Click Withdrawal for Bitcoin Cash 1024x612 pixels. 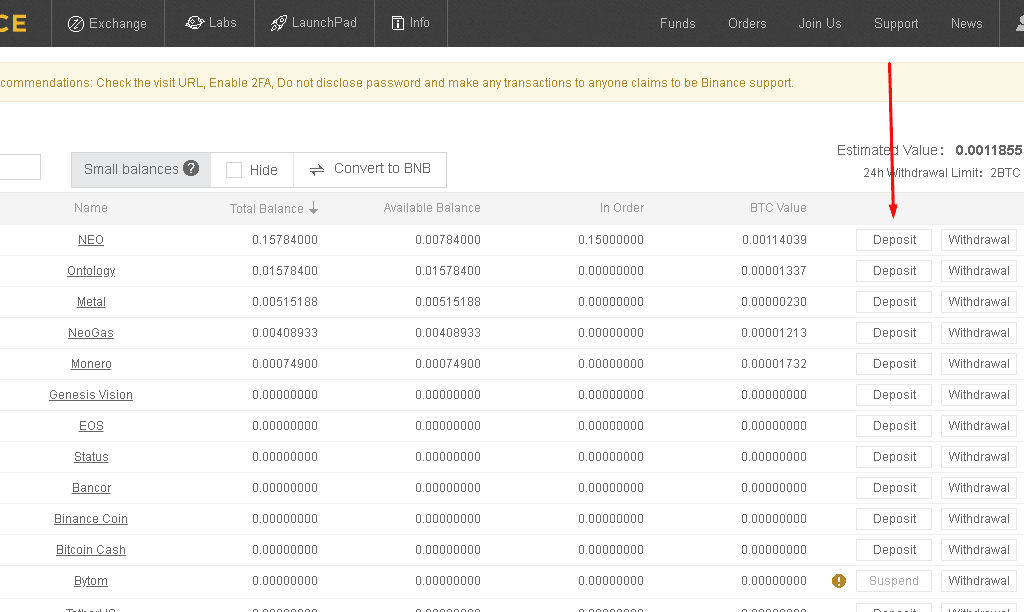(978, 550)
